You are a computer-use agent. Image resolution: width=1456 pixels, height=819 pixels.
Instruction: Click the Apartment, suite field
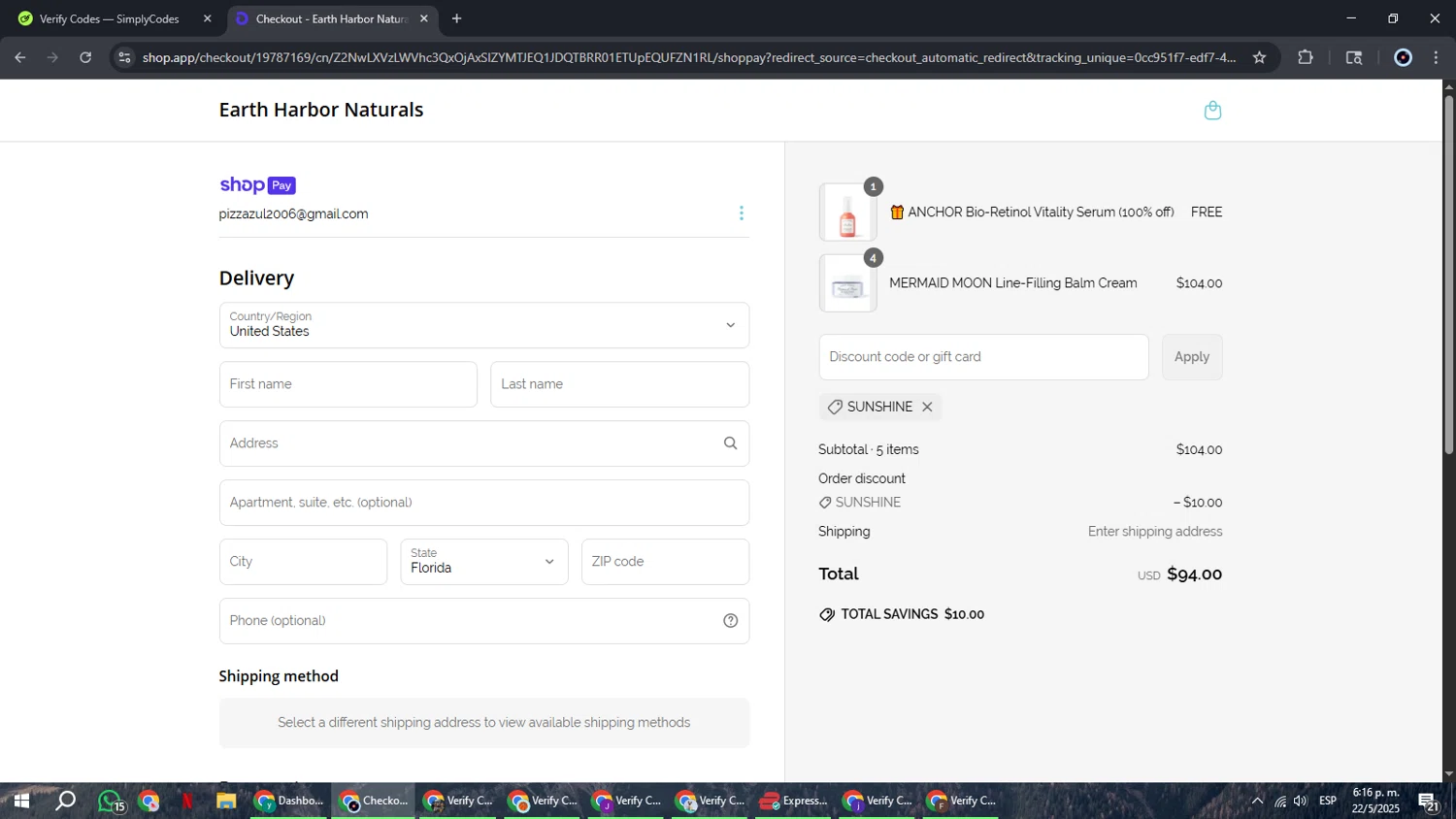click(x=484, y=503)
